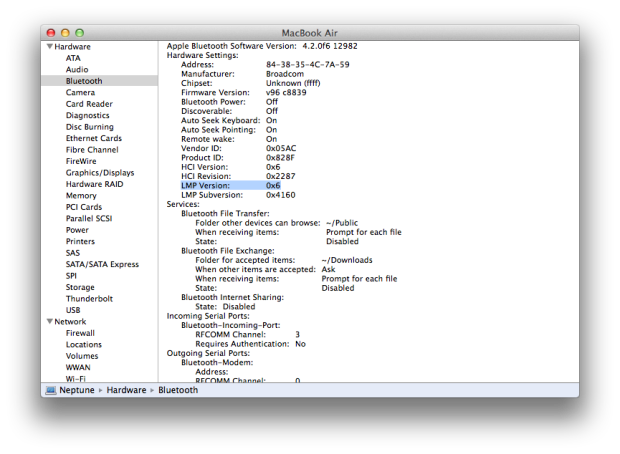The width and height of the screenshot is (620, 454).
Task: Click the HCI Revision 0x2287 value
Action: point(281,176)
